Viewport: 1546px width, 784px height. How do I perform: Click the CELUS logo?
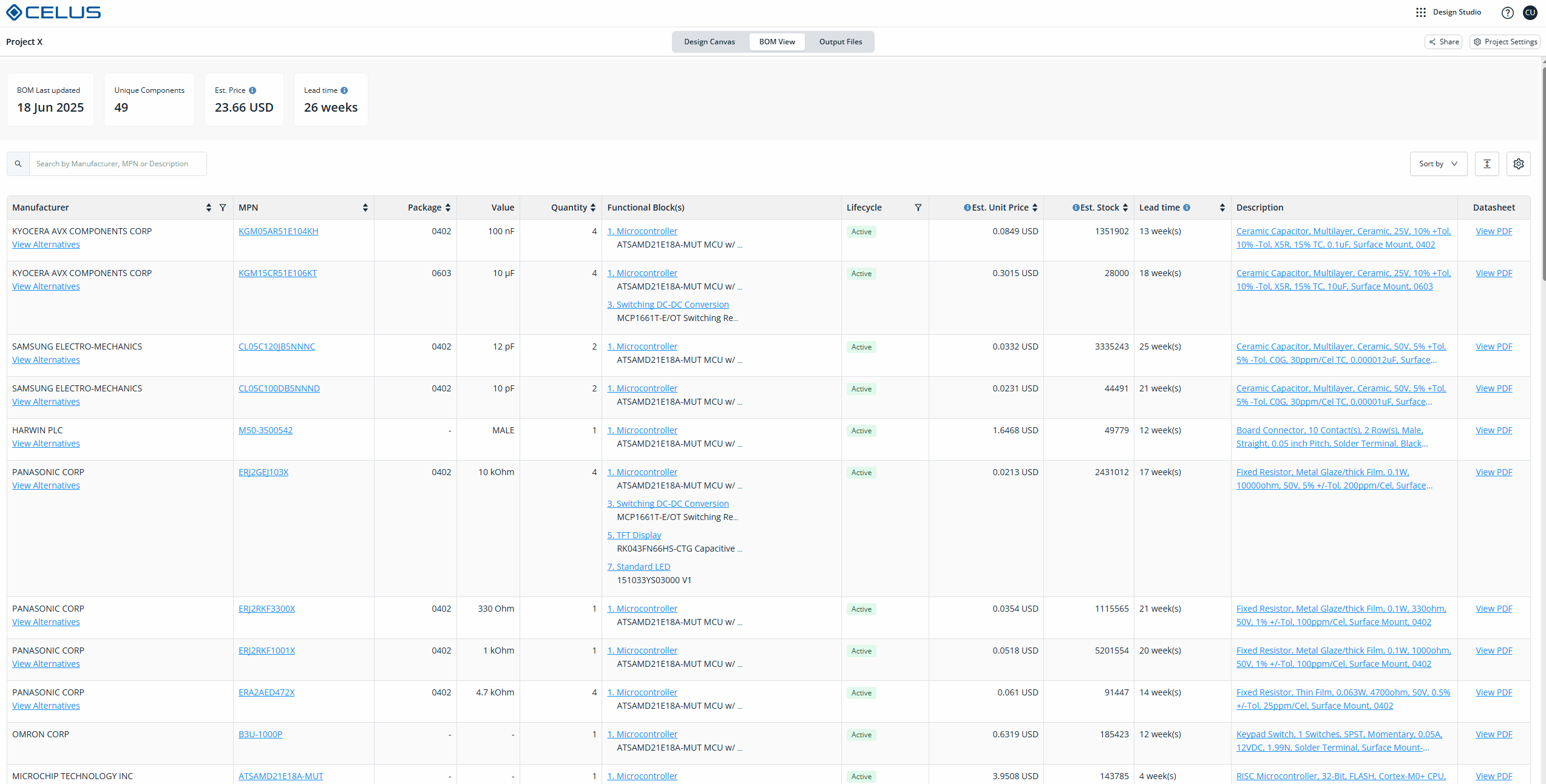pos(53,12)
